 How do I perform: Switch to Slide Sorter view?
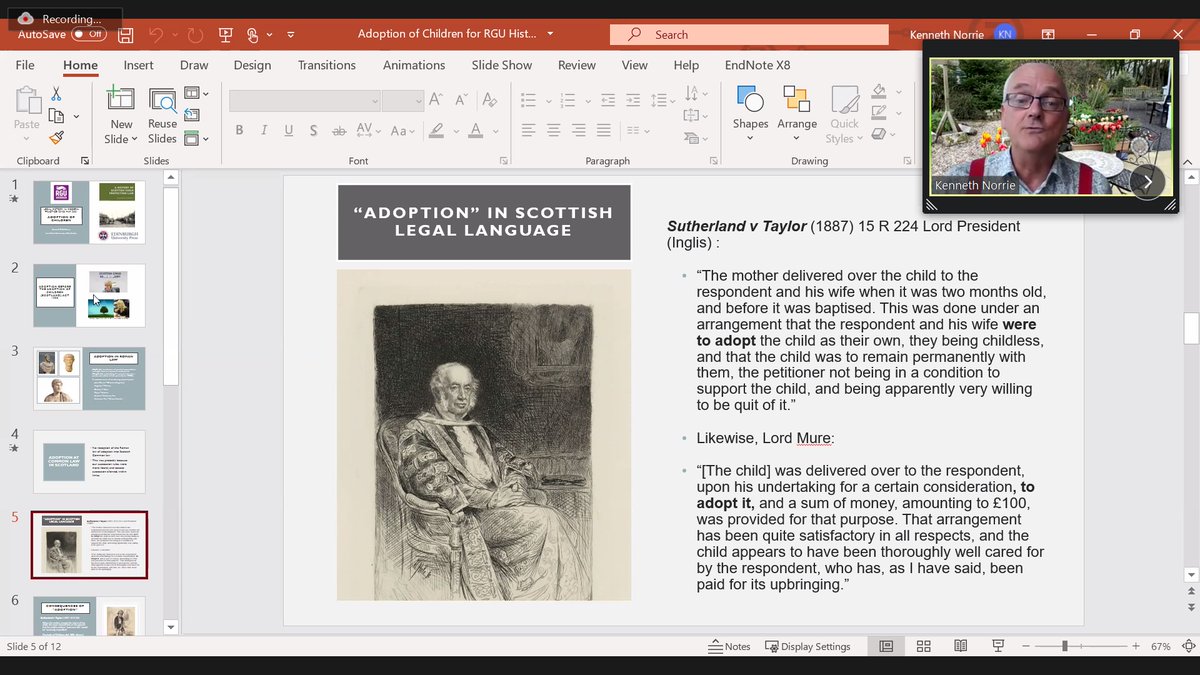coord(923,646)
